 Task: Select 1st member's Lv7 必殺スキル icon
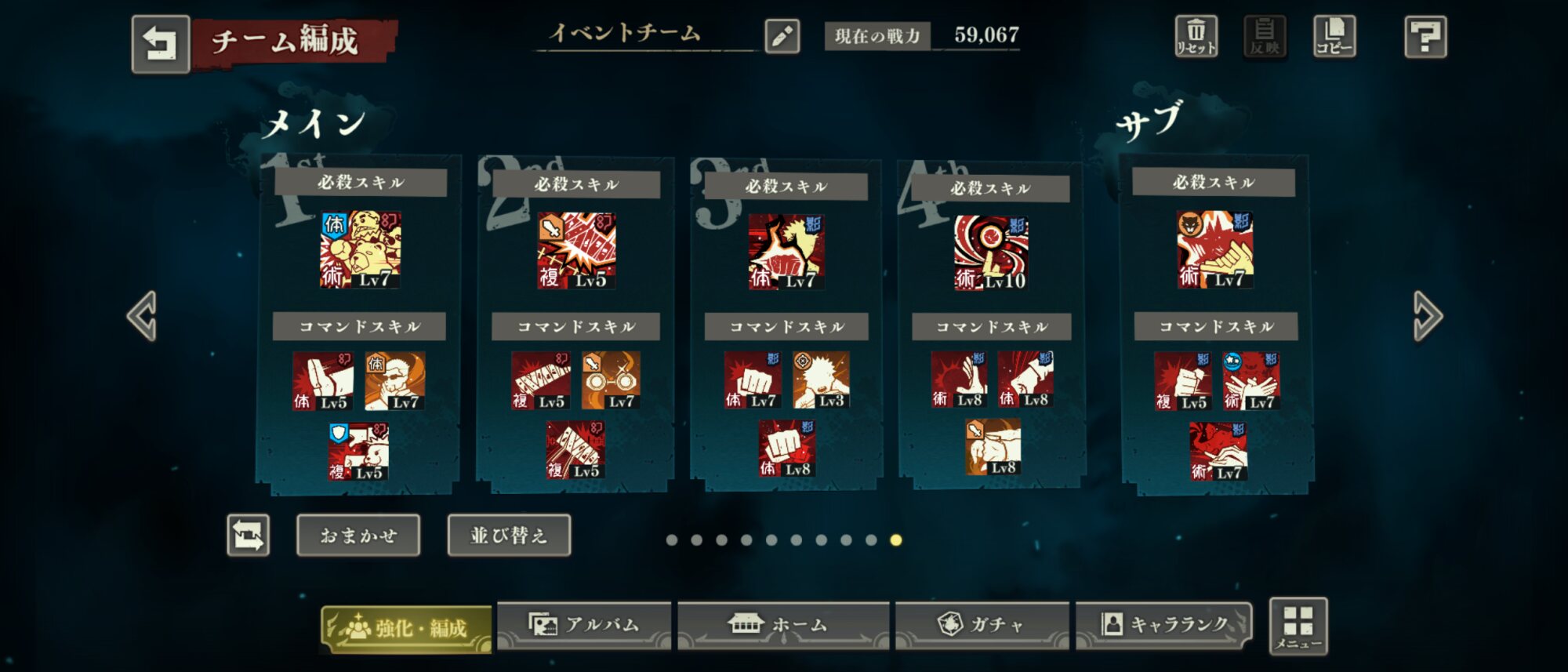(x=360, y=249)
